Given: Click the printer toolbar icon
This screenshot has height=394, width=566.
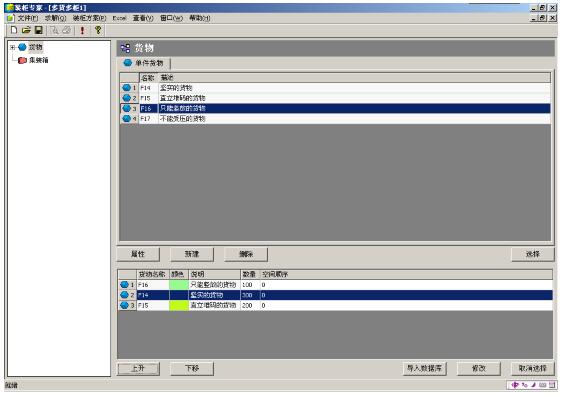Looking at the screenshot, I should (x=66, y=30).
